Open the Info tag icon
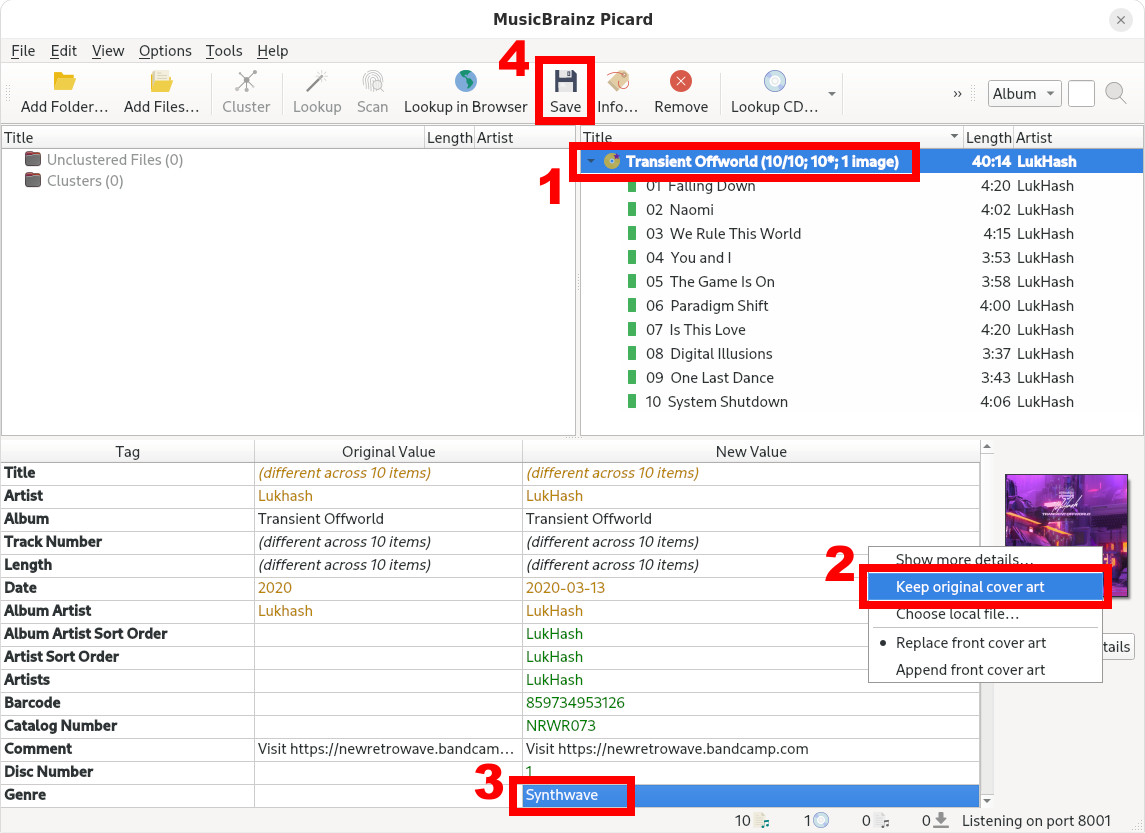1145x833 pixels. coord(617,82)
